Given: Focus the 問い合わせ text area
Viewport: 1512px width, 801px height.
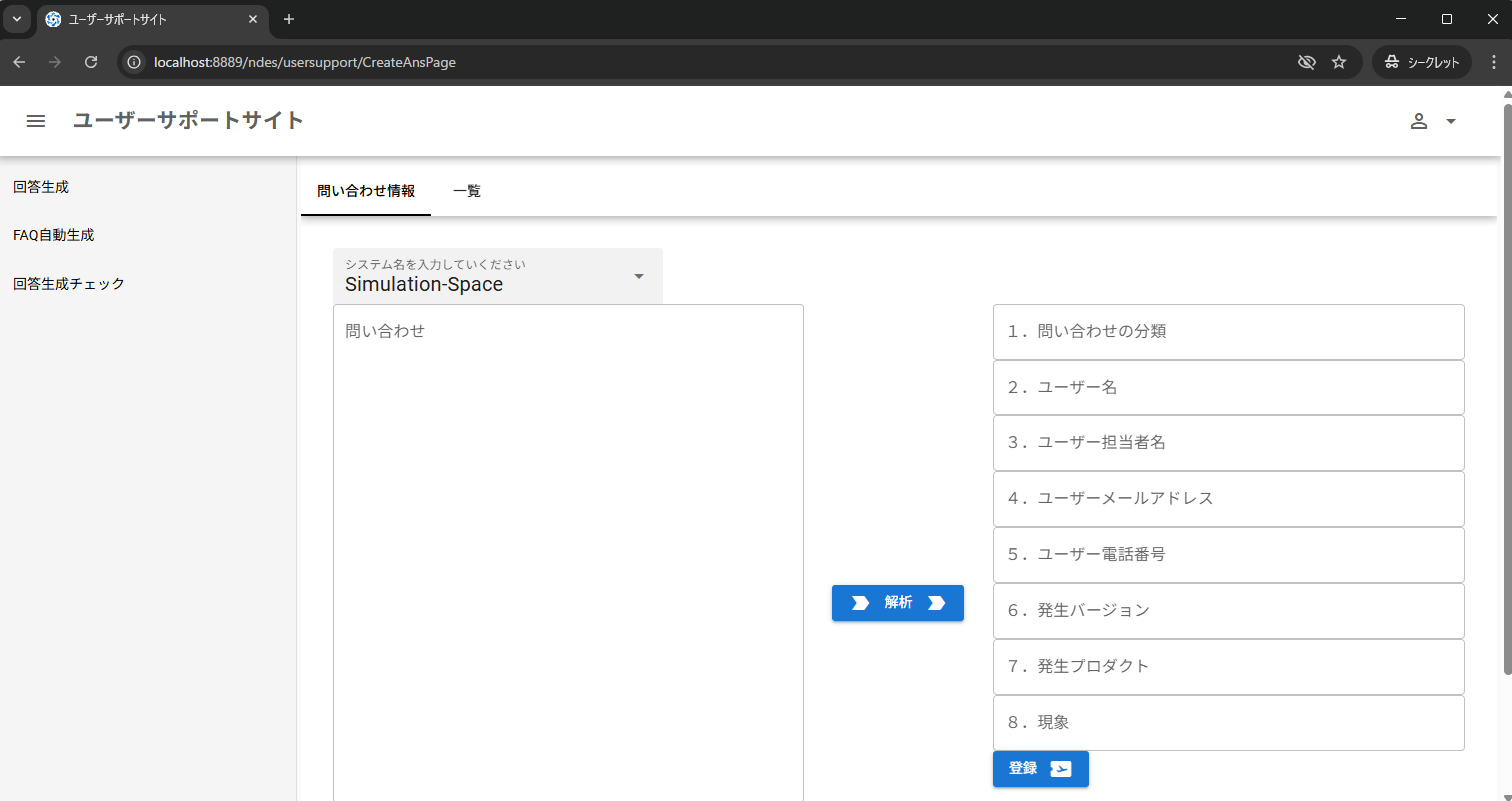Looking at the screenshot, I should point(568,549).
